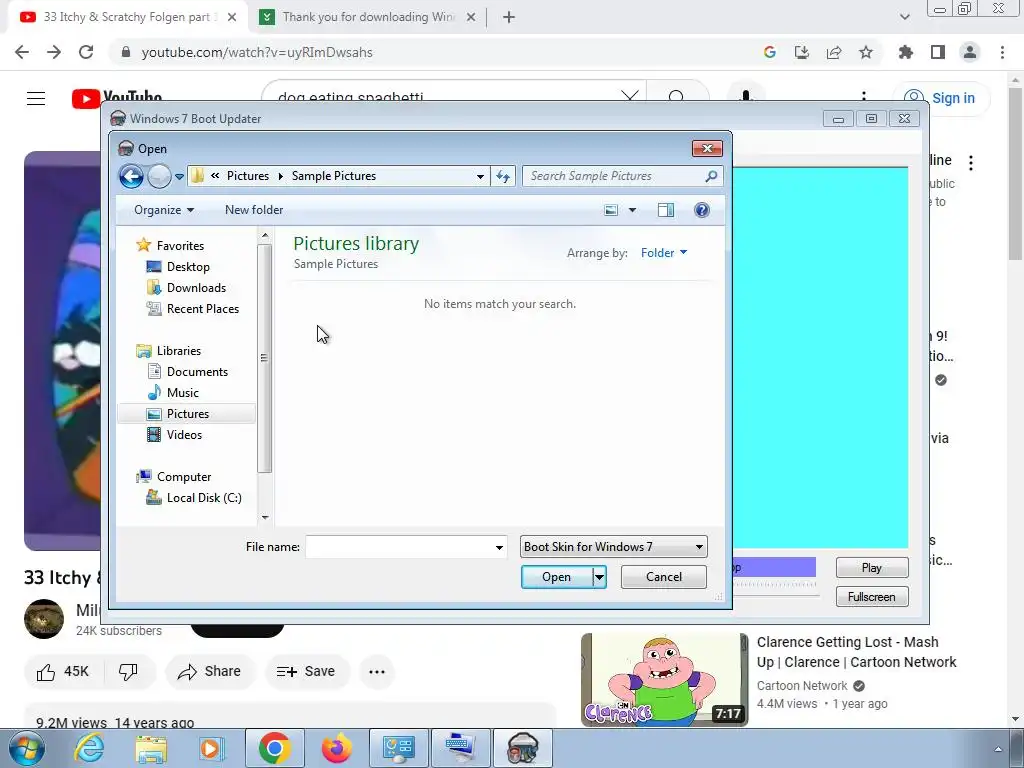Viewport: 1024px width, 768px height.
Task: Launch Firefox from the taskbar
Action: pos(337,748)
